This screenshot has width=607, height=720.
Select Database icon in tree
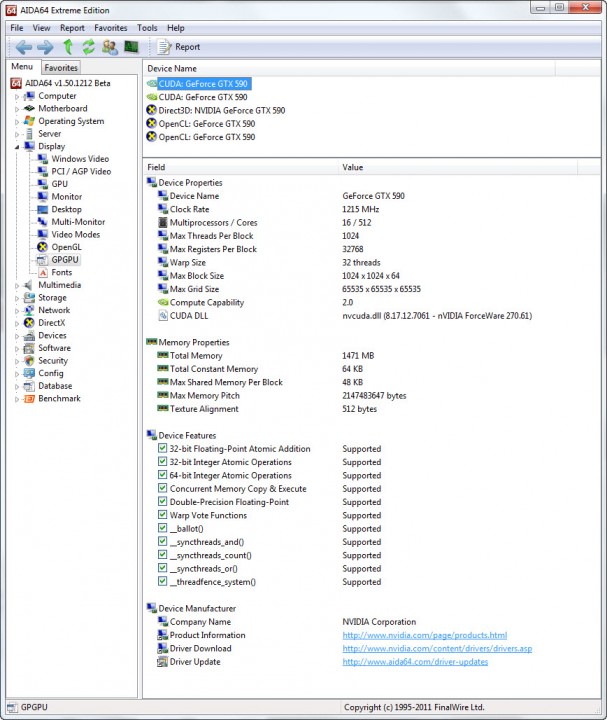pos(29,386)
